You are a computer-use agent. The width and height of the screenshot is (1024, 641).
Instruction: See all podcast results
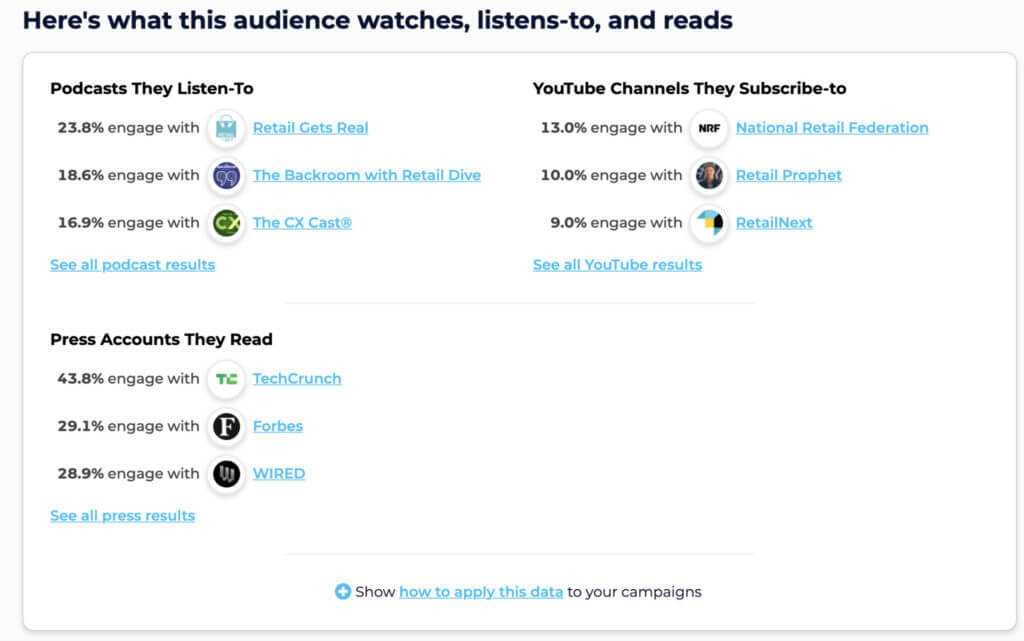132,265
